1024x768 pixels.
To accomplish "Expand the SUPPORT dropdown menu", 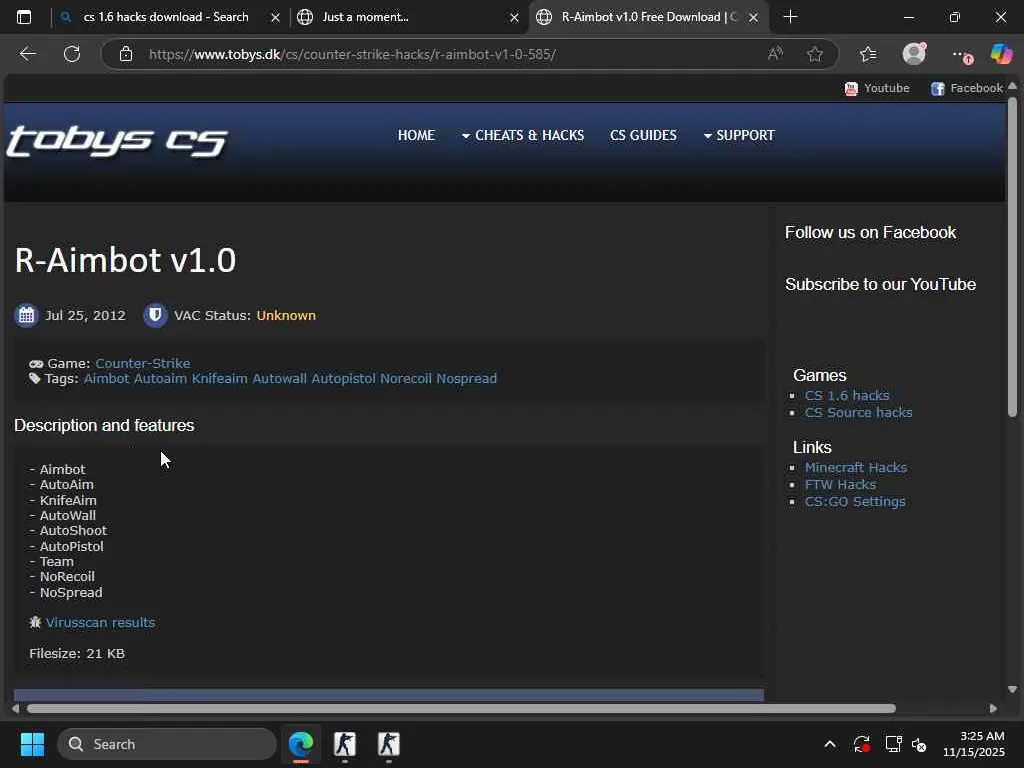I will (739, 135).
